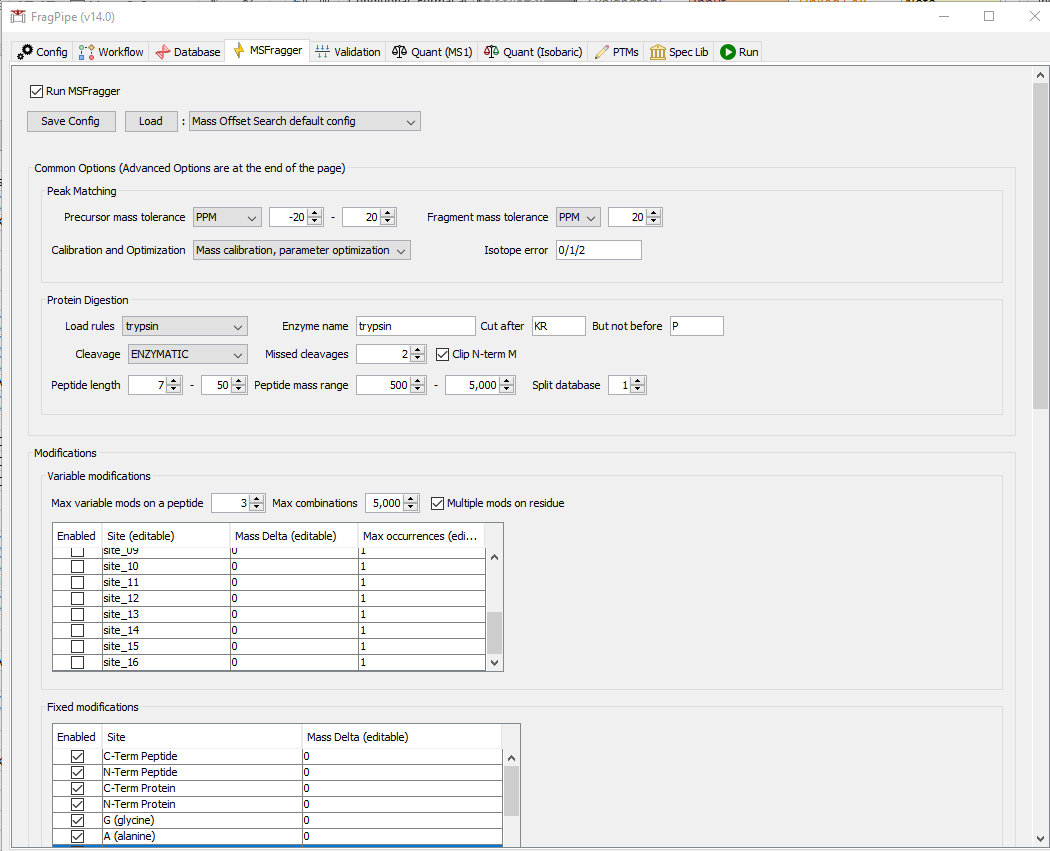This screenshot has height=851, width=1050.
Task: Uncheck Multiple mods on residue
Action: 437,502
